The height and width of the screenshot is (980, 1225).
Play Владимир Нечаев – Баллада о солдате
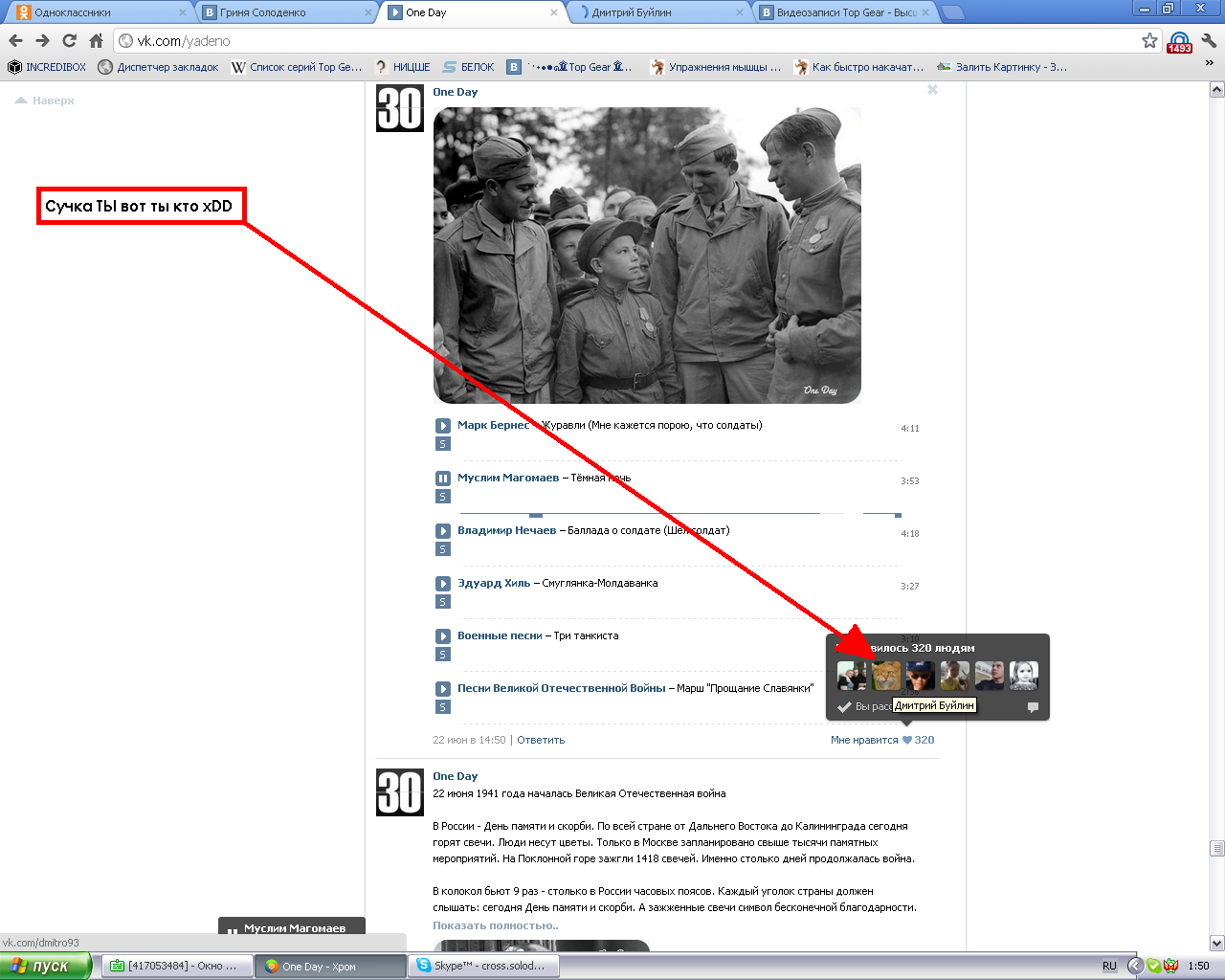tap(442, 531)
